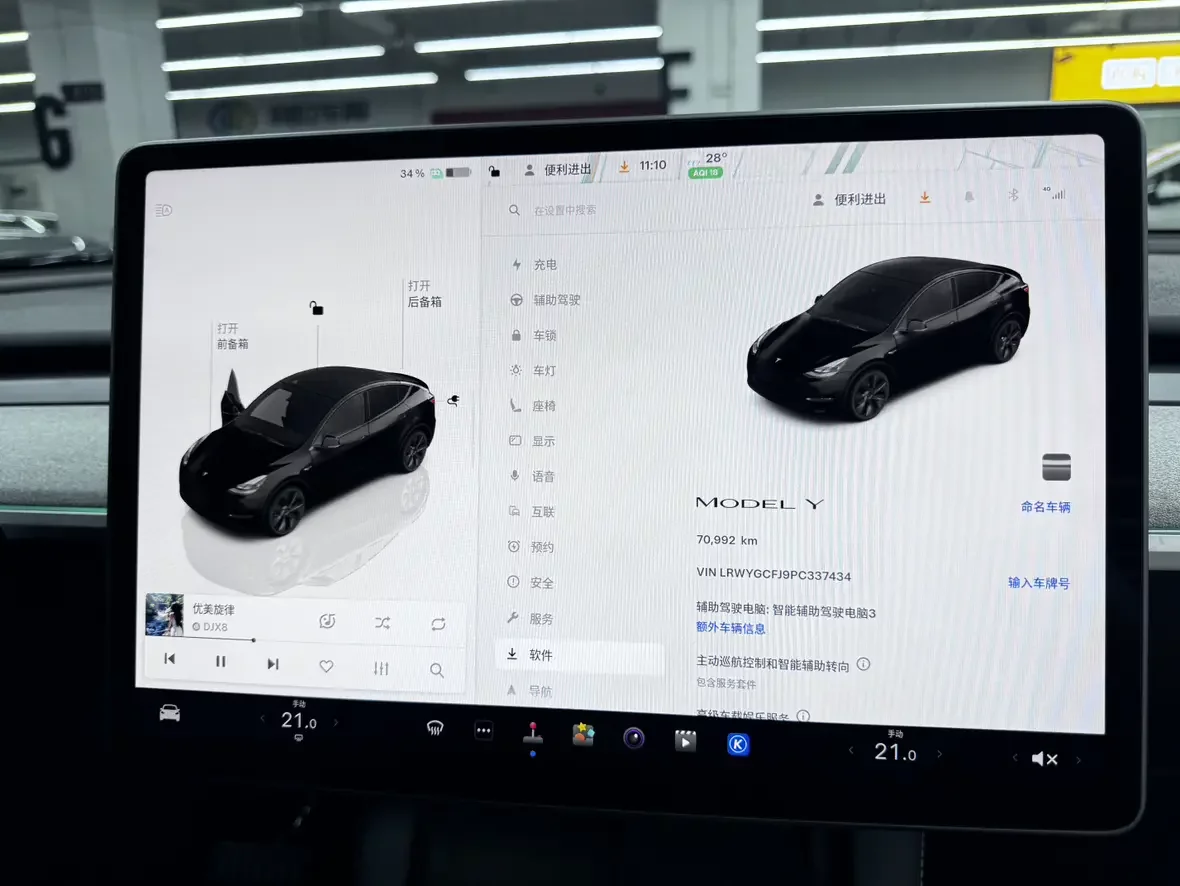The image size is (1180, 886).
Task: Open the all-apps three-dots icon
Action: click(484, 730)
